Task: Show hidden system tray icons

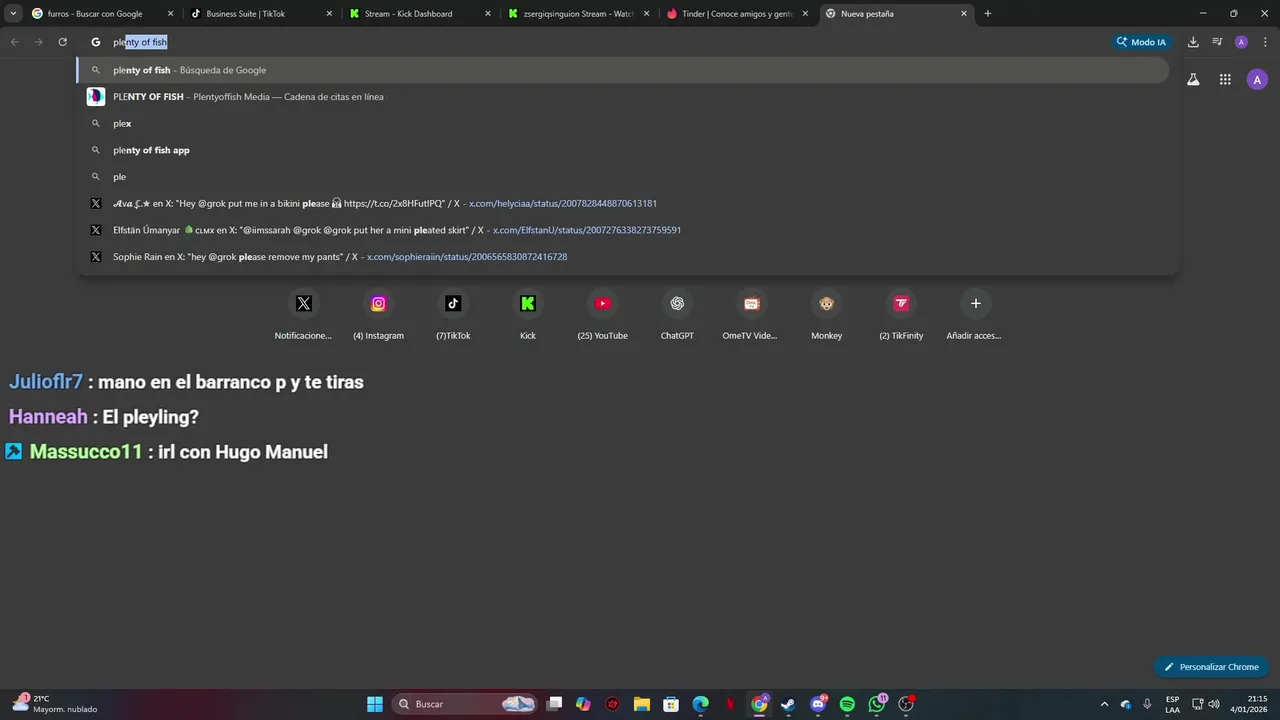Action: click(x=1104, y=704)
